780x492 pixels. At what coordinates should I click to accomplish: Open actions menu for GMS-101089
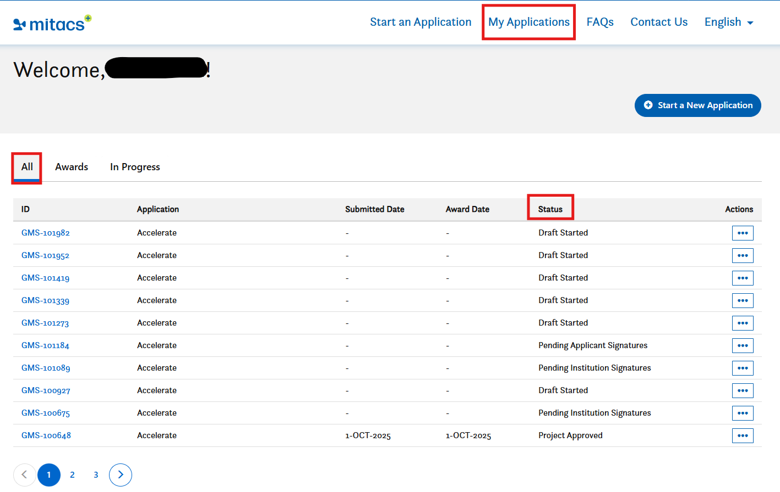click(x=742, y=368)
